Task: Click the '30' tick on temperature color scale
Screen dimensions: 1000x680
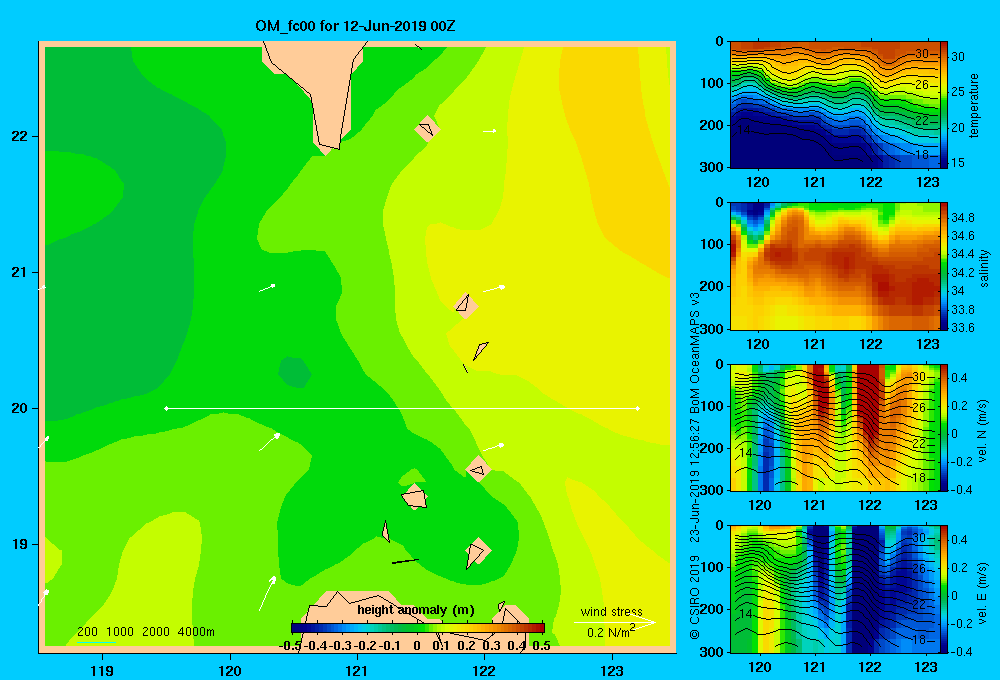Action: pyautogui.click(x=958, y=57)
